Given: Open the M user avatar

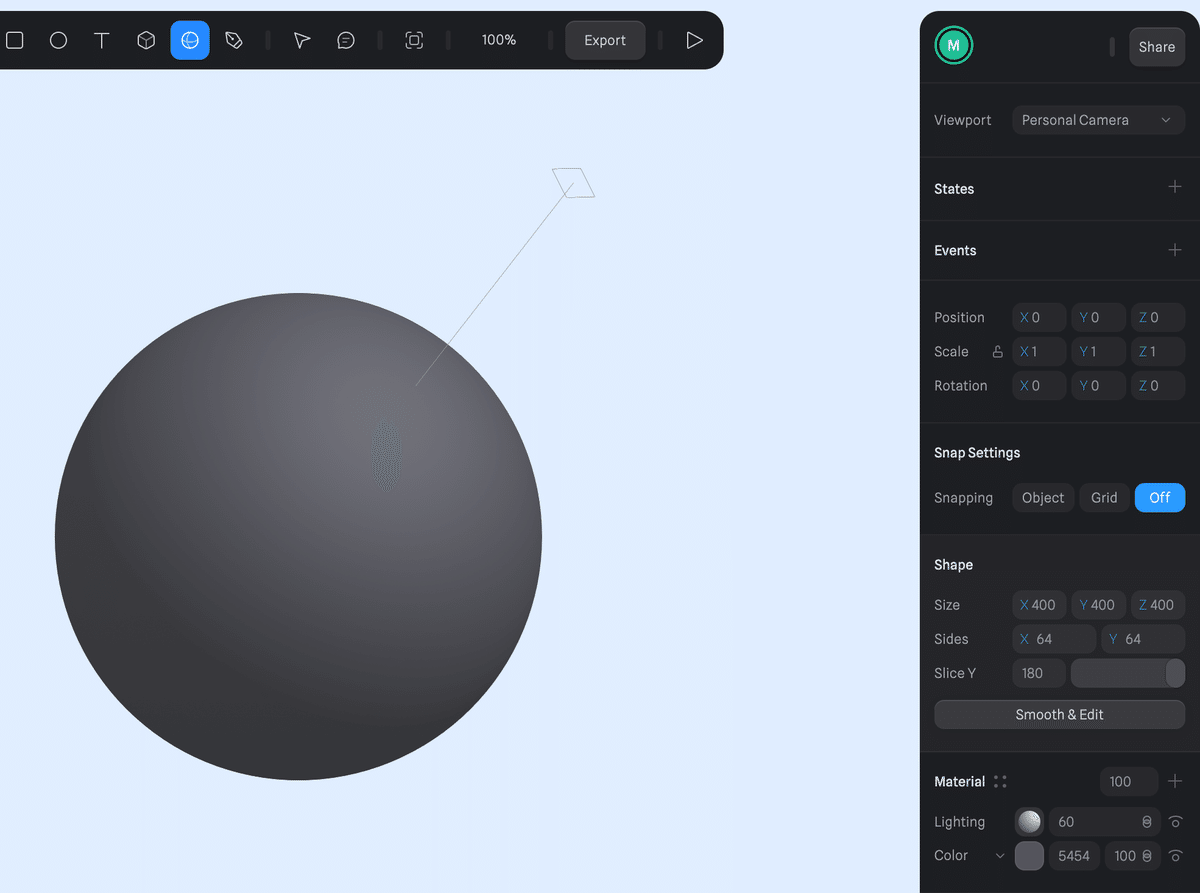Looking at the screenshot, I should click(954, 45).
